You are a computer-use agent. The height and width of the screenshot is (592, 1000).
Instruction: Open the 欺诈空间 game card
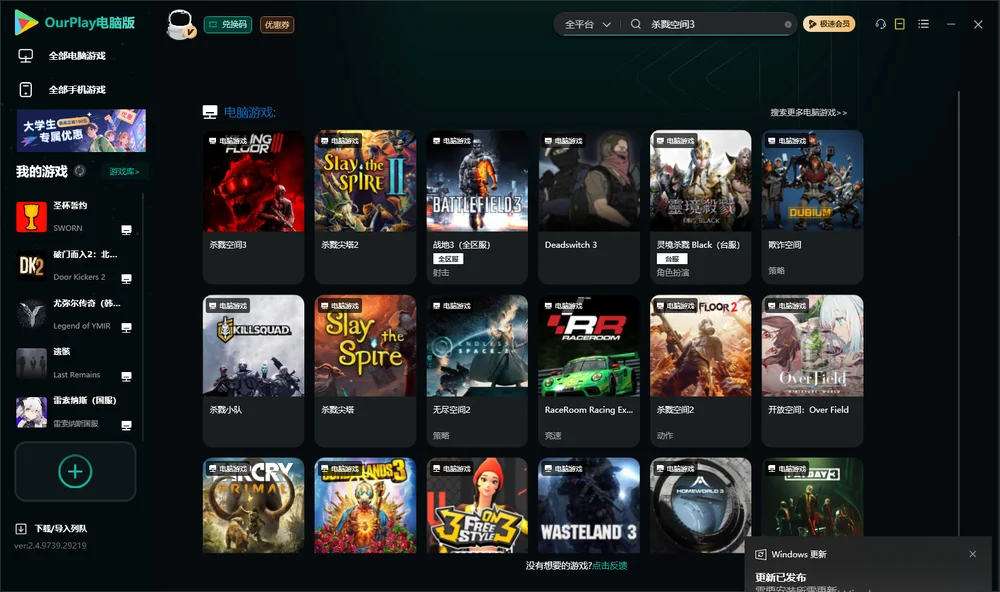[812, 207]
